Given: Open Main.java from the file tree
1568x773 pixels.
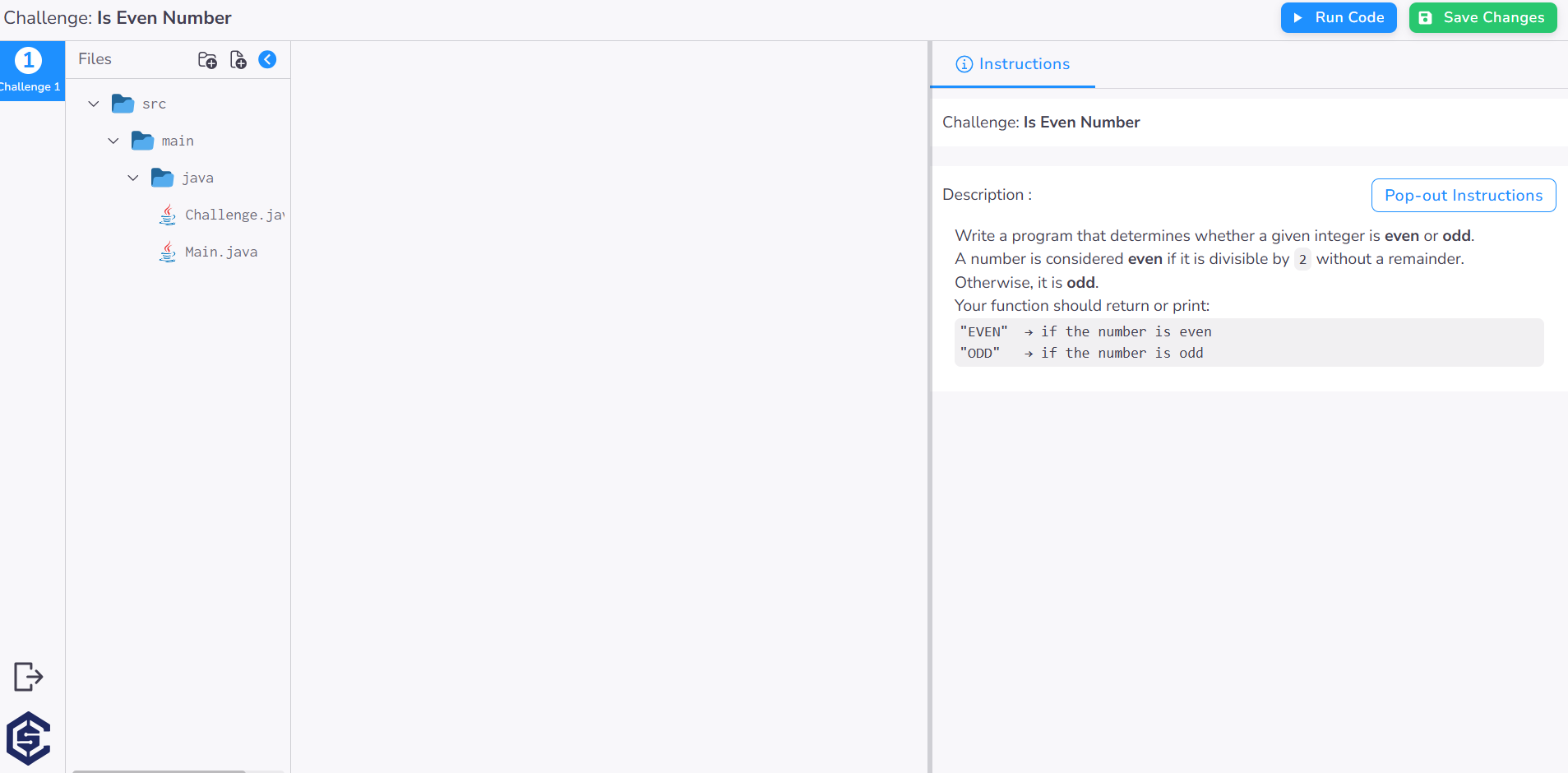Looking at the screenshot, I should click(220, 252).
